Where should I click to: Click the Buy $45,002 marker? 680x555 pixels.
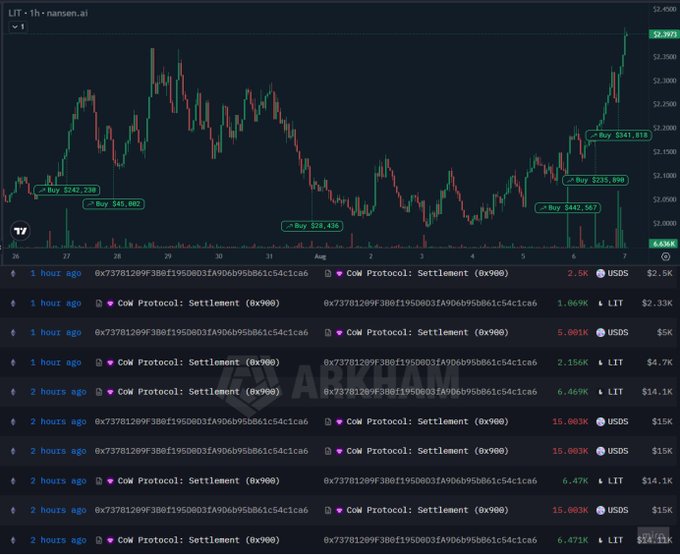tap(114, 204)
